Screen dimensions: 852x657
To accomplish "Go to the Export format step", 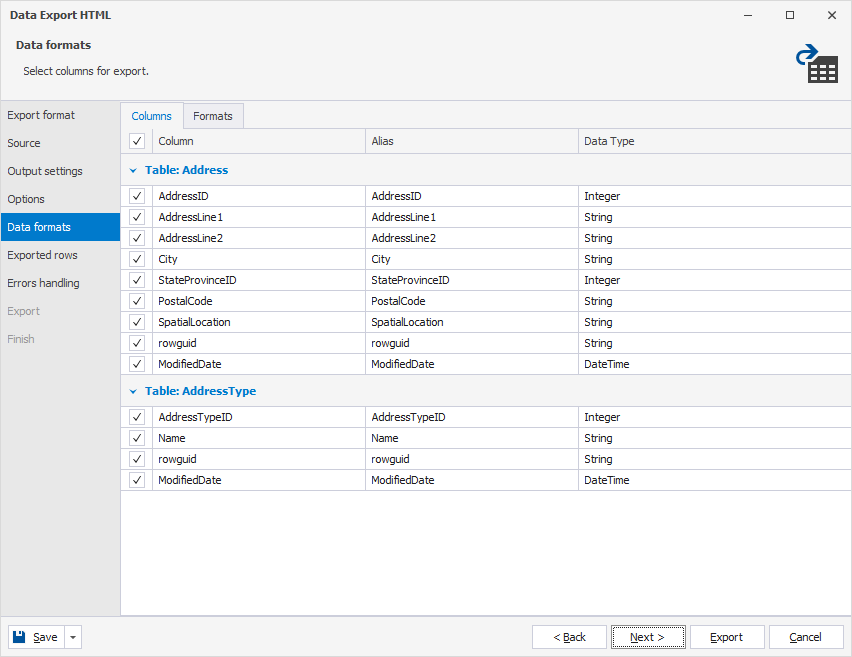I will pos(60,115).
